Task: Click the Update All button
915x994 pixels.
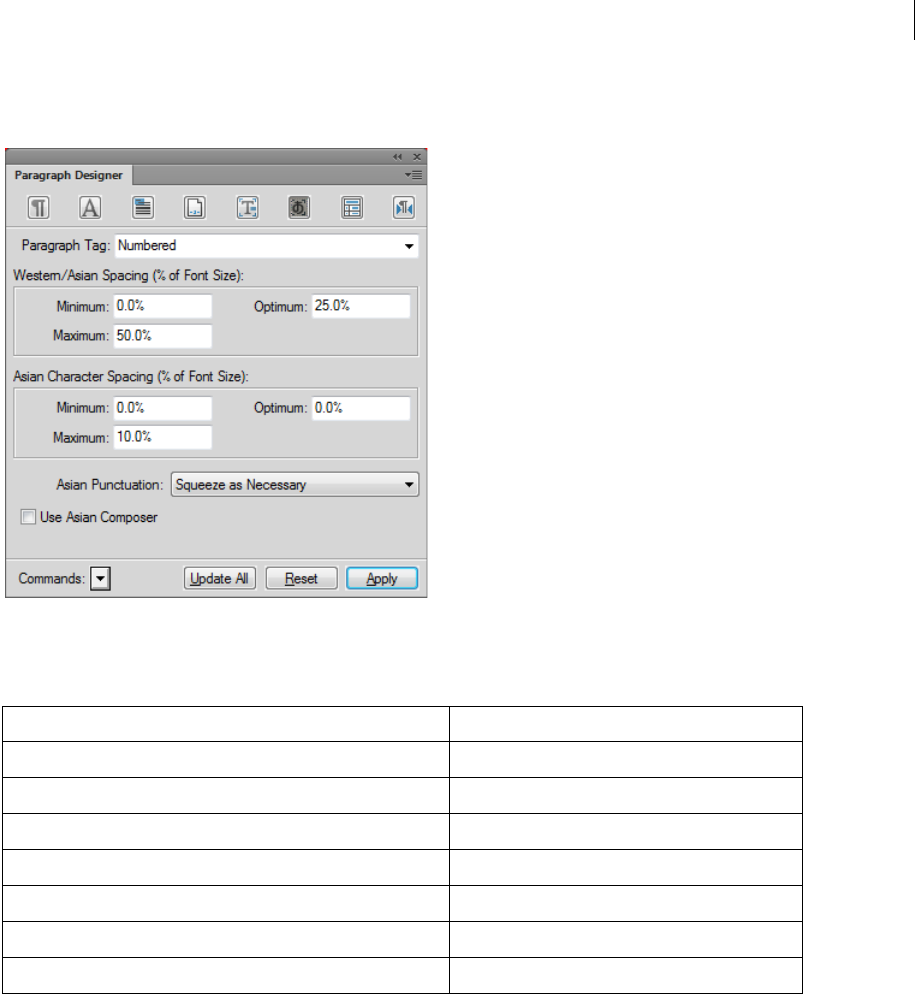Action: [x=219, y=578]
